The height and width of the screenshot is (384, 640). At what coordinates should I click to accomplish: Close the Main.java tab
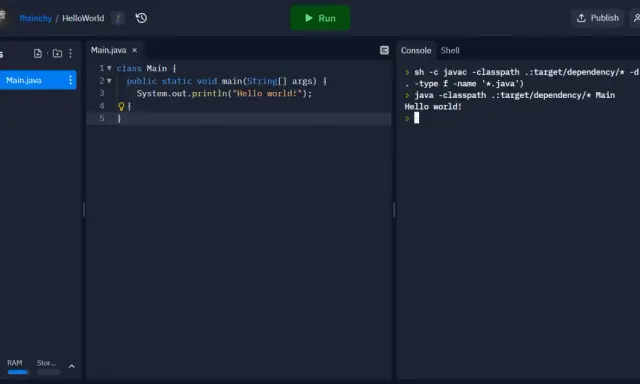pos(134,50)
